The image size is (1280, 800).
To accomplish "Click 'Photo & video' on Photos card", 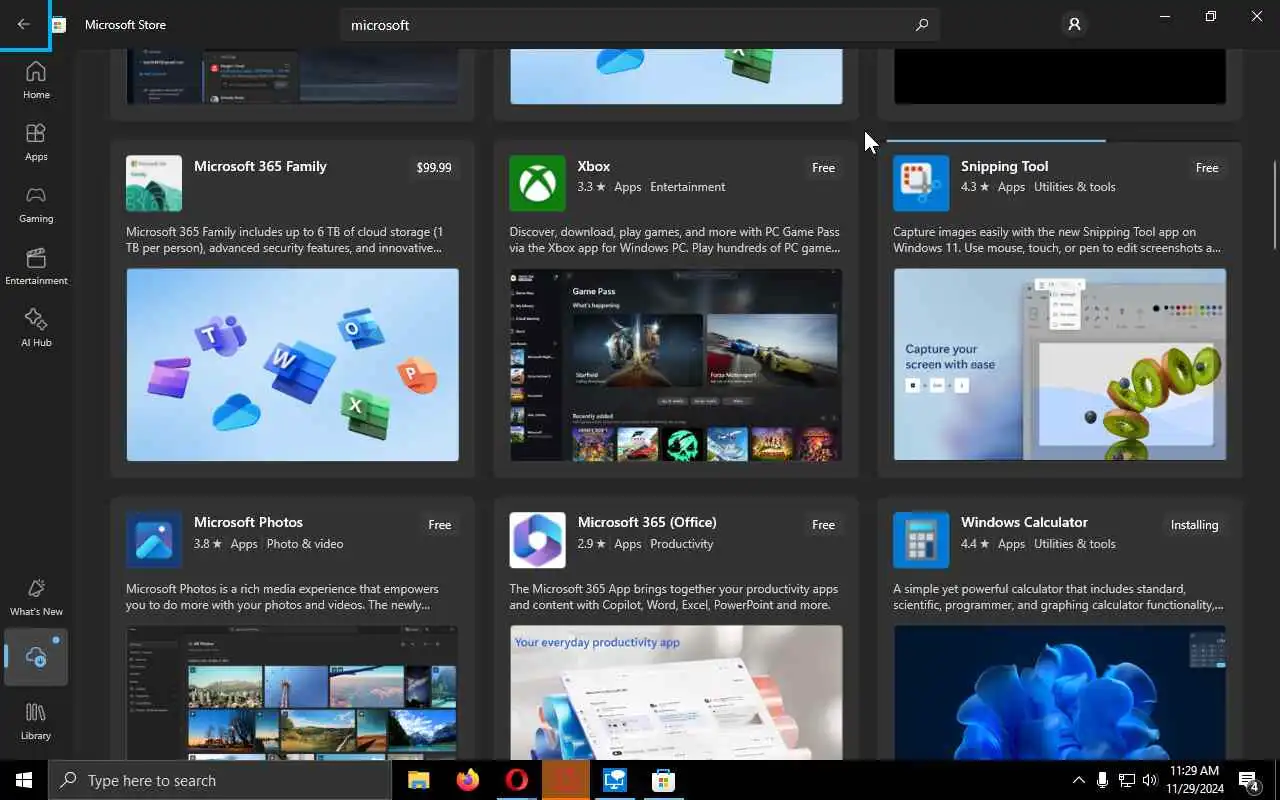I will click(305, 544).
